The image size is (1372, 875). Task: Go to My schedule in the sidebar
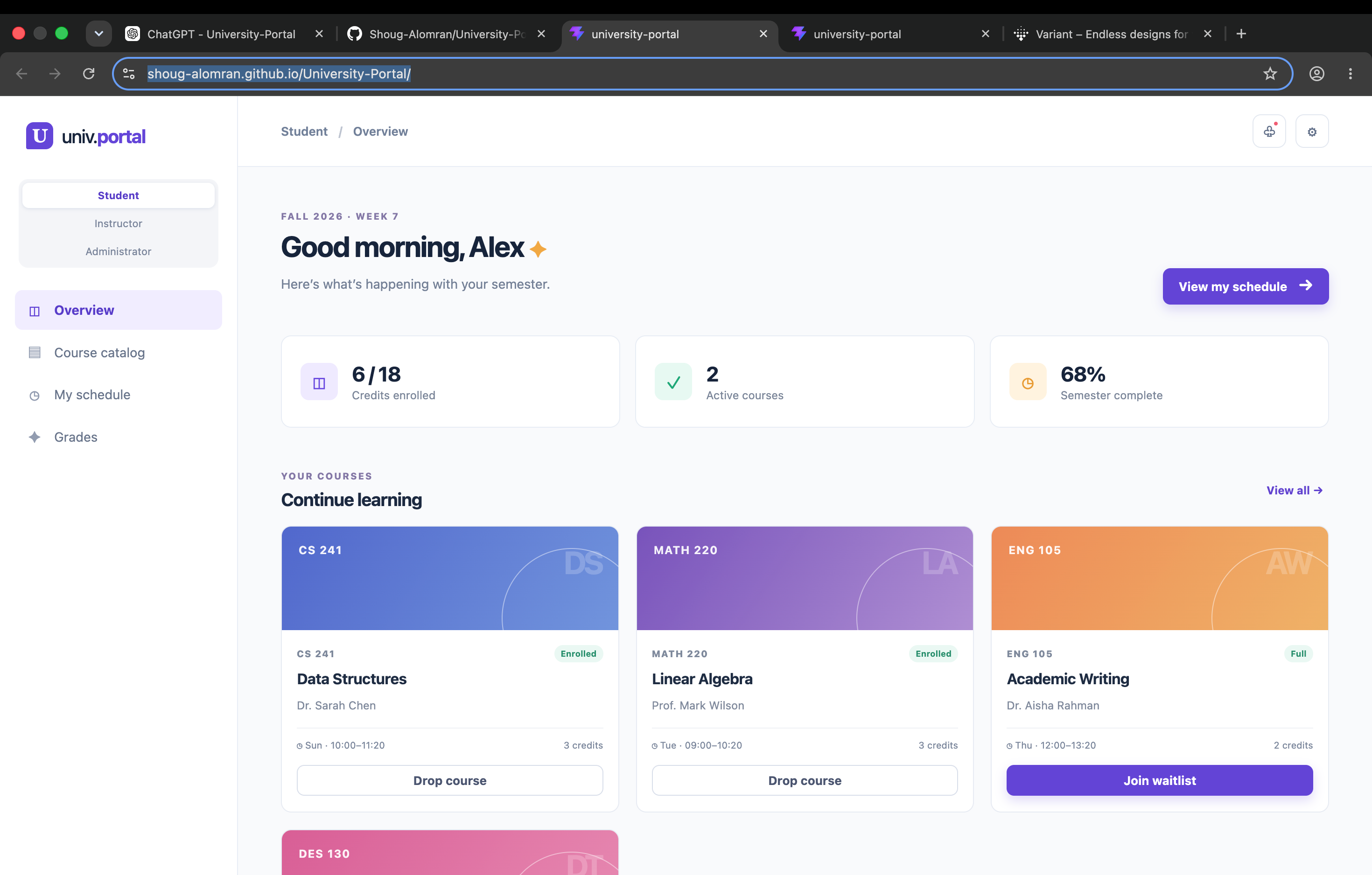point(119,395)
